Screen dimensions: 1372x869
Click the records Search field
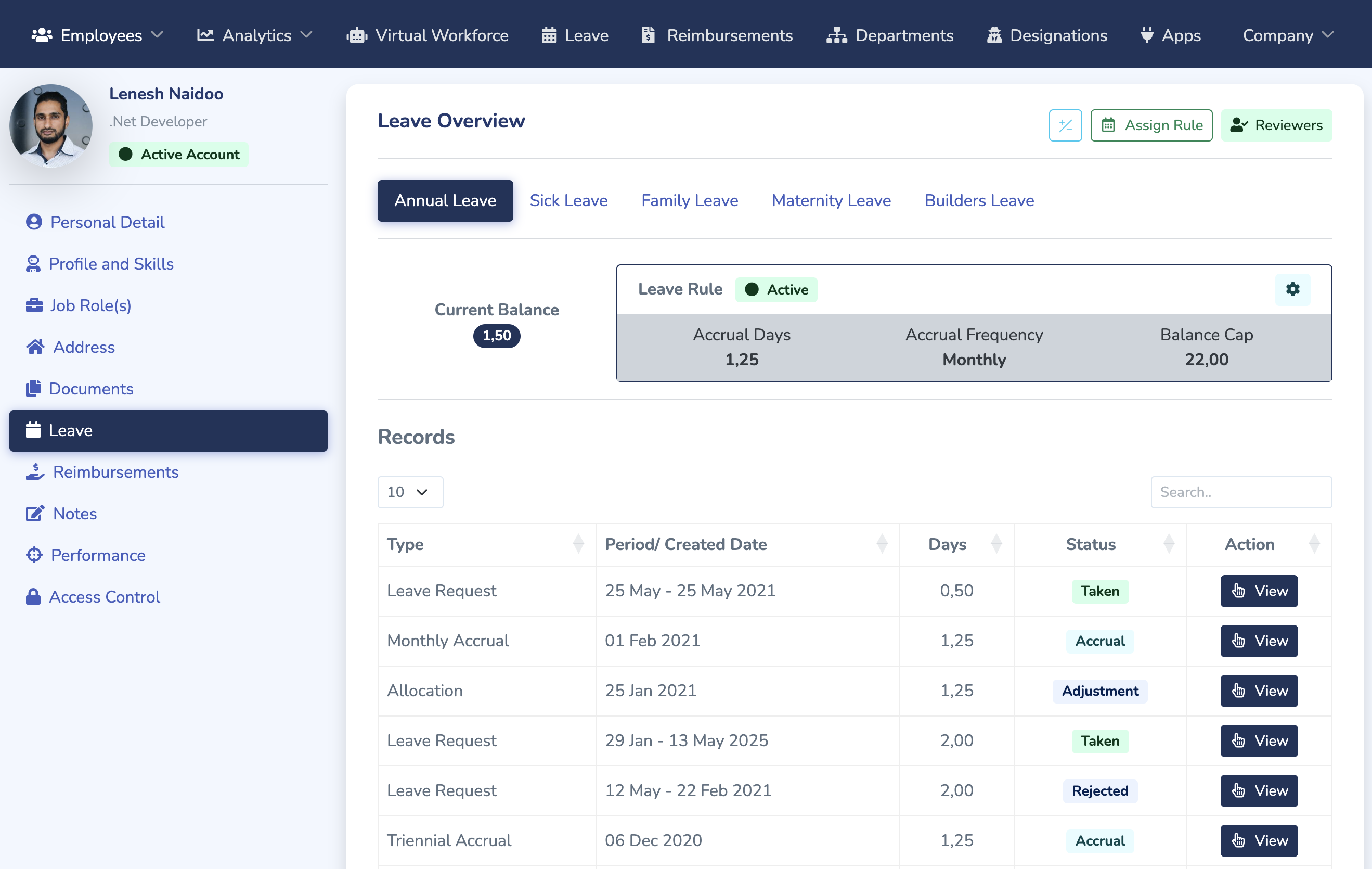coord(1241,492)
